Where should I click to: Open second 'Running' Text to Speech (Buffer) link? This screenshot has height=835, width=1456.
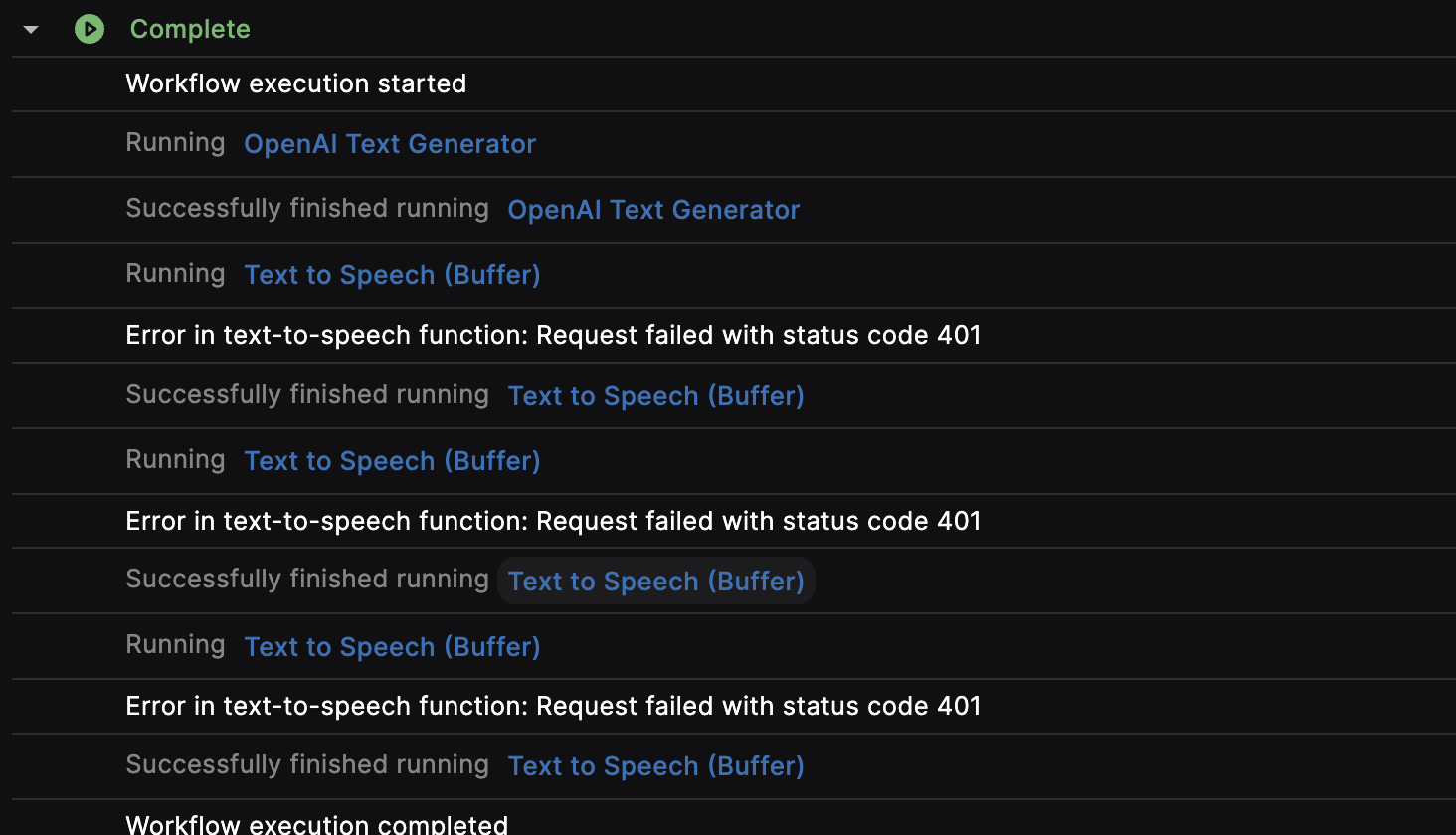[x=392, y=461]
